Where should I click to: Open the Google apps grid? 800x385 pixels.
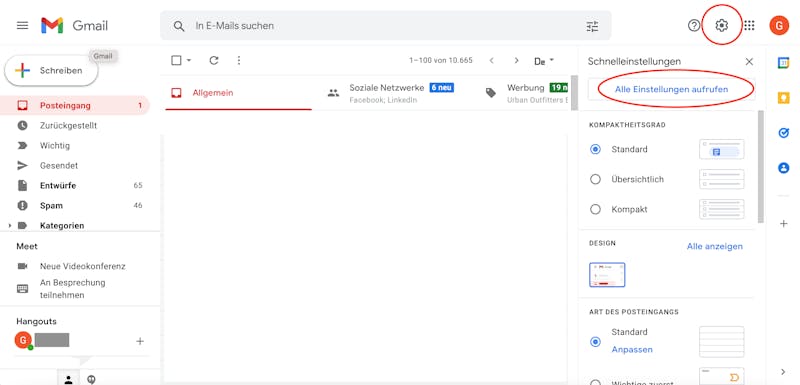coord(749,25)
